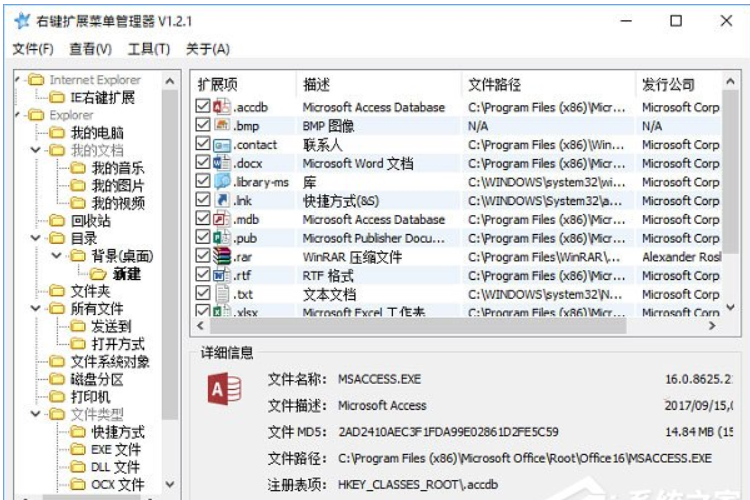
Task: Select 我的音乐 in the tree
Action: pos(118,168)
